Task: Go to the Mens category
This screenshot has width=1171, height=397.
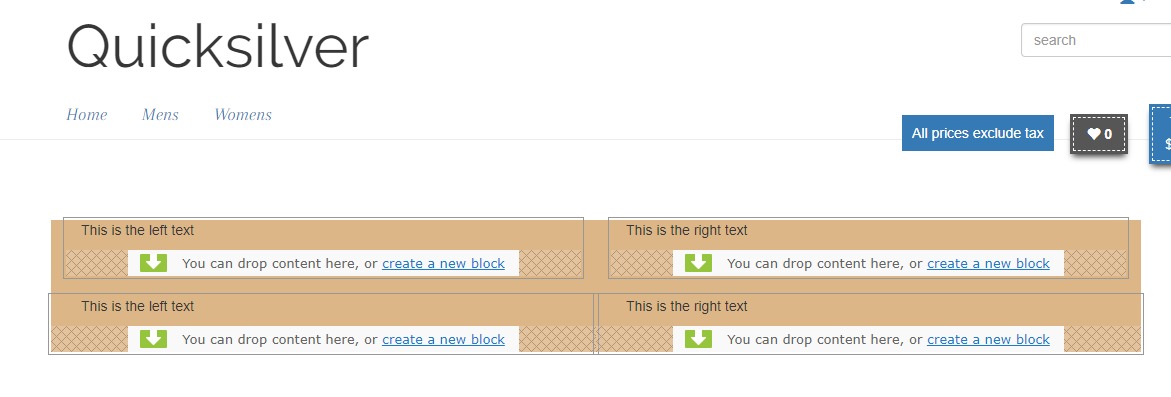Action: tap(161, 115)
